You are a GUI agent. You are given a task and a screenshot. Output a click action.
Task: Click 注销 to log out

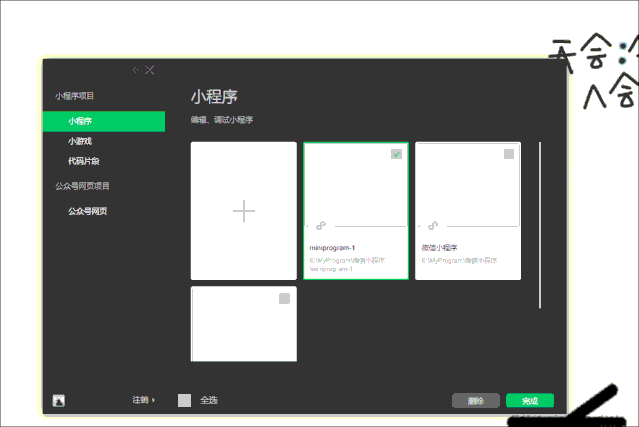(x=143, y=400)
